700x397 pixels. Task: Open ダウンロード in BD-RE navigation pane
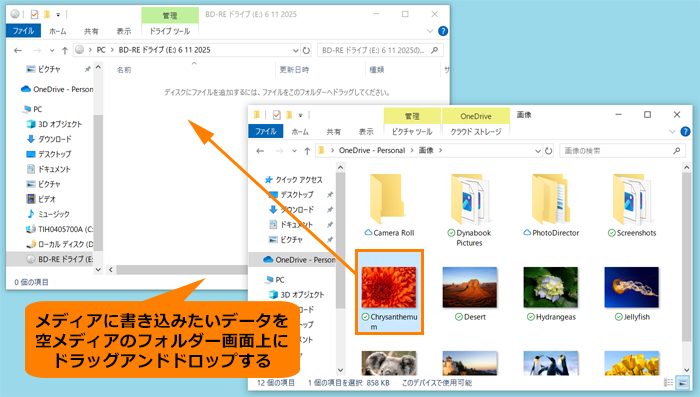coord(49,139)
